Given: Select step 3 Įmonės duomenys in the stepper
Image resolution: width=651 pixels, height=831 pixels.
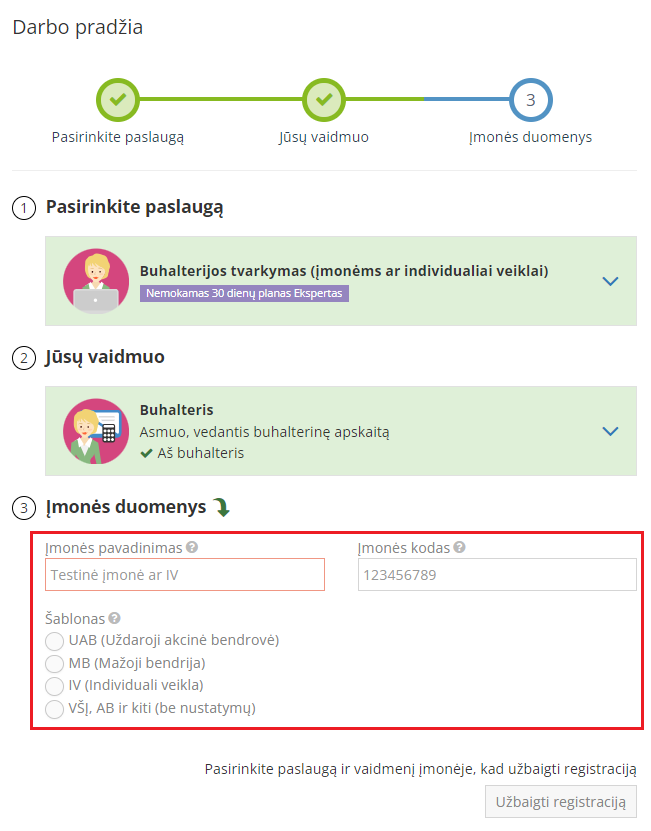Looking at the screenshot, I should tap(530, 100).
